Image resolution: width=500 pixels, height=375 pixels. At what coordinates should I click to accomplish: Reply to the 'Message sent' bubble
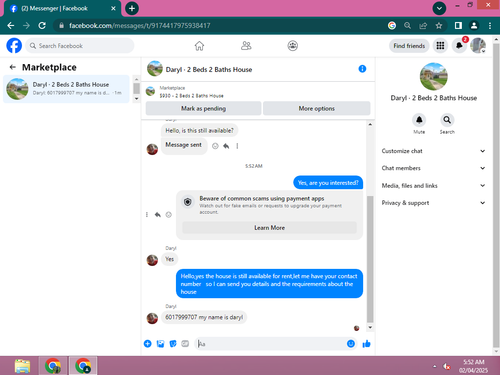226,146
